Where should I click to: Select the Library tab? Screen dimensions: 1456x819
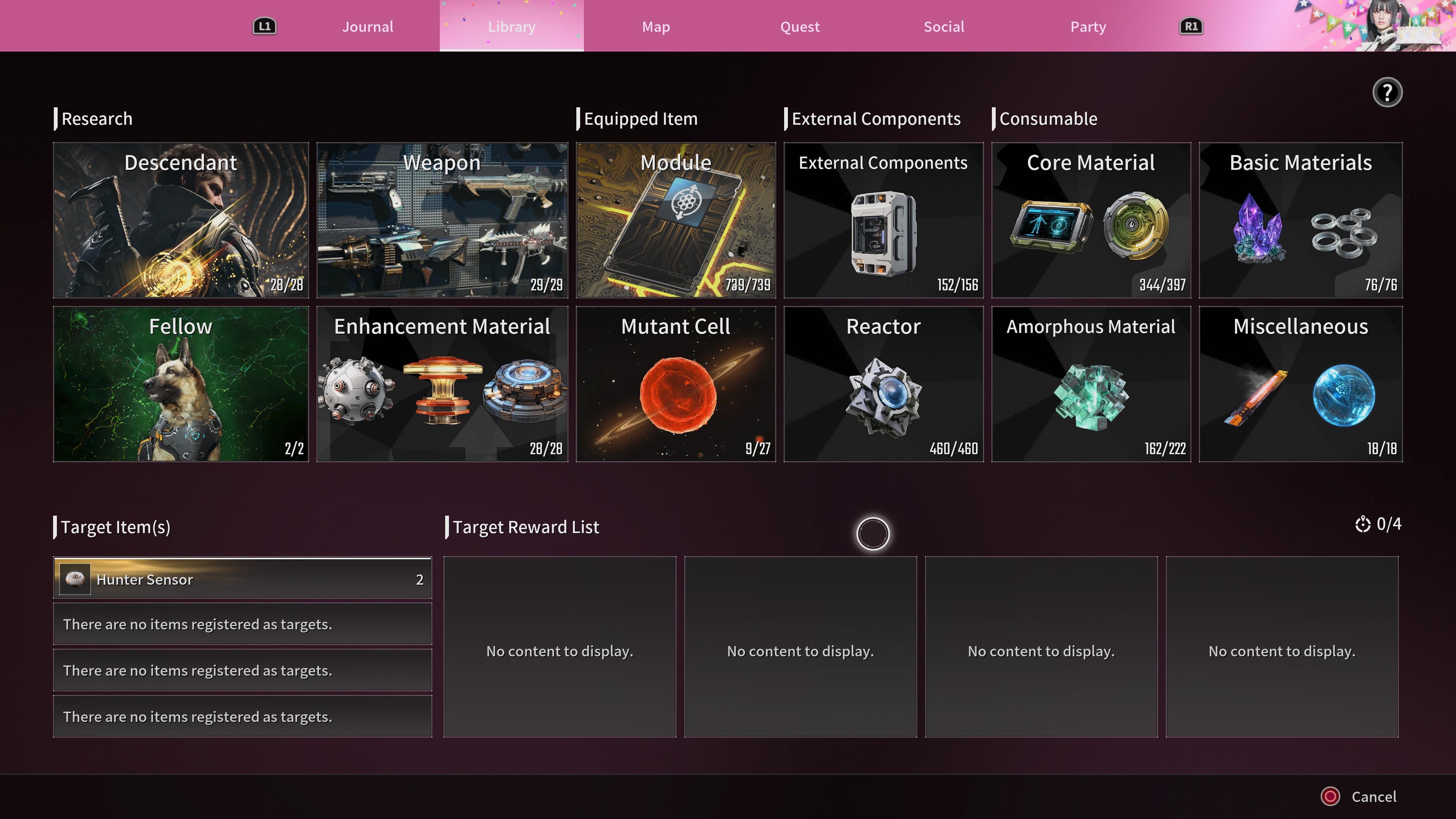pyautogui.click(x=511, y=27)
